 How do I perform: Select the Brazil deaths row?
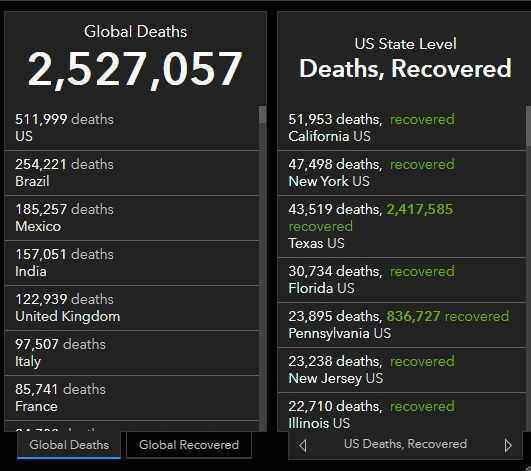tap(132, 173)
